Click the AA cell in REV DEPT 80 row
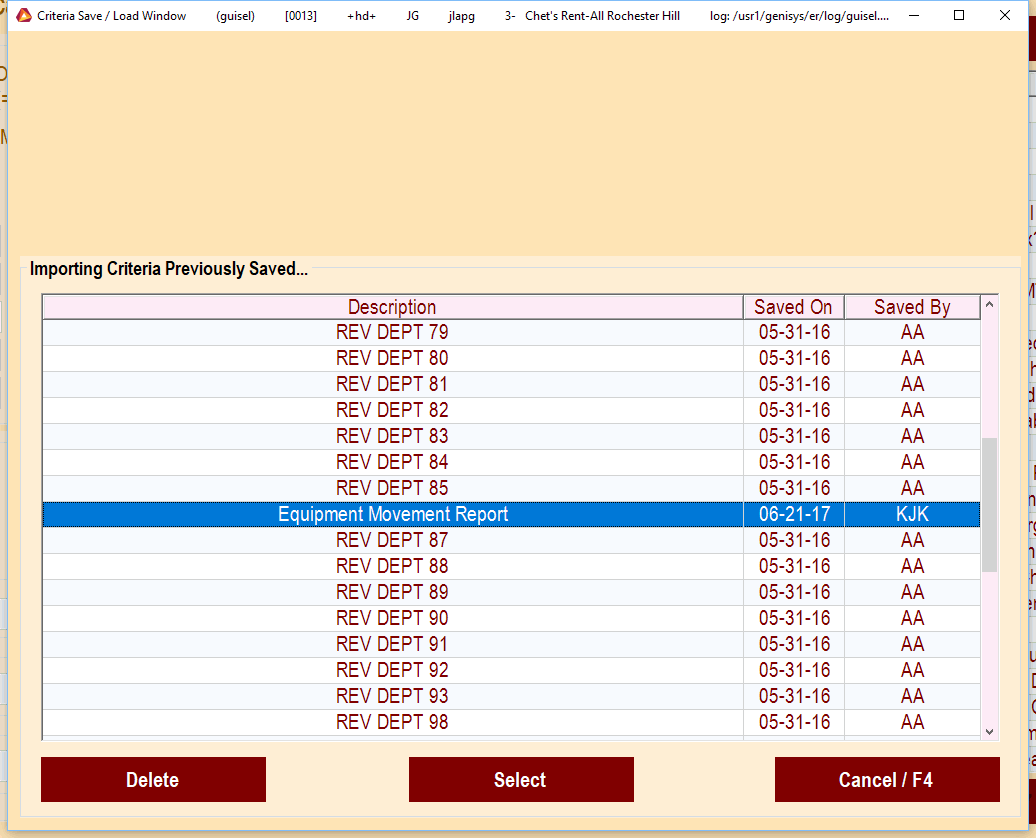 (x=912, y=358)
